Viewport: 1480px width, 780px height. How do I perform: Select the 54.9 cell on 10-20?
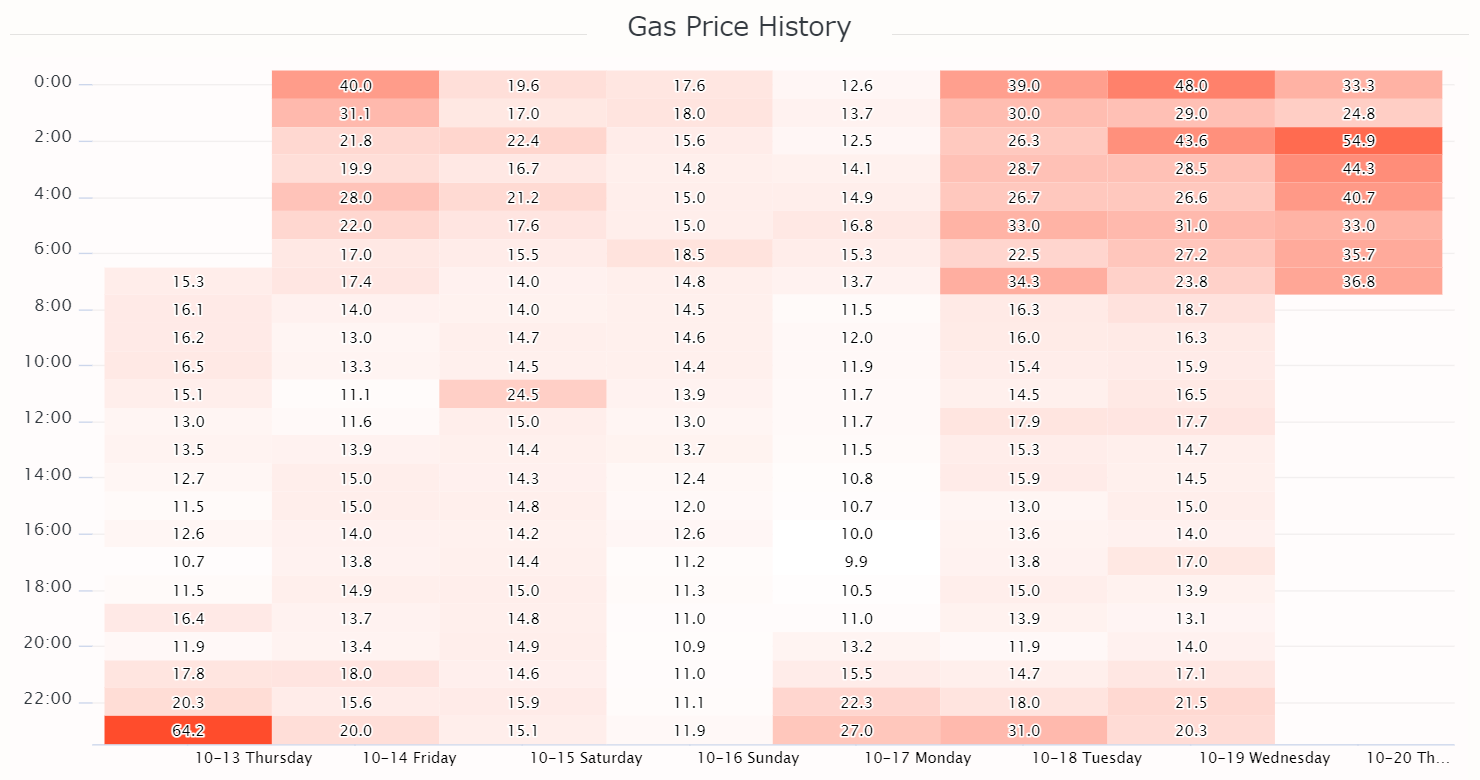1359,141
